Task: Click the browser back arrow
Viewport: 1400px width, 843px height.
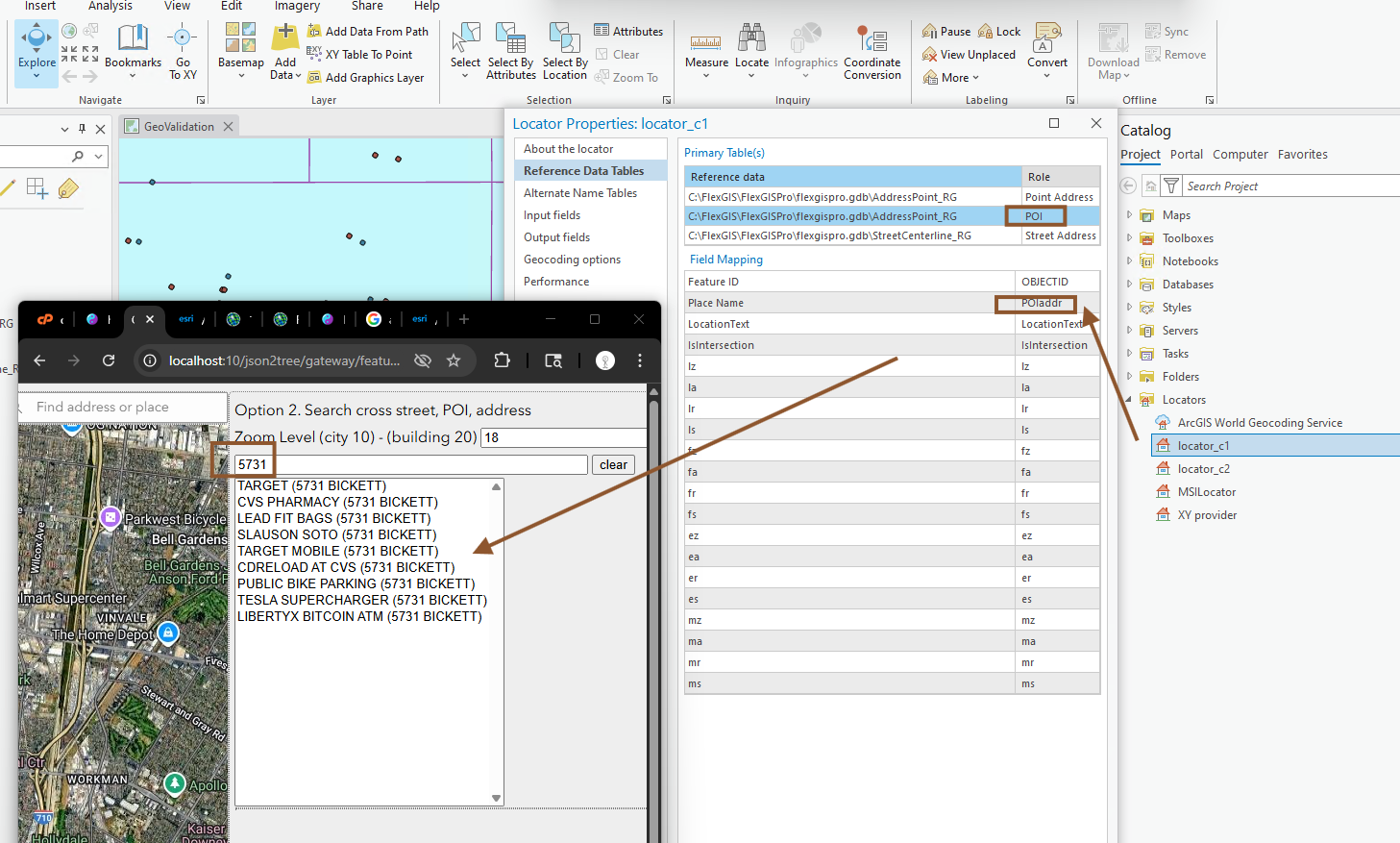Action: pyautogui.click(x=39, y=360)
